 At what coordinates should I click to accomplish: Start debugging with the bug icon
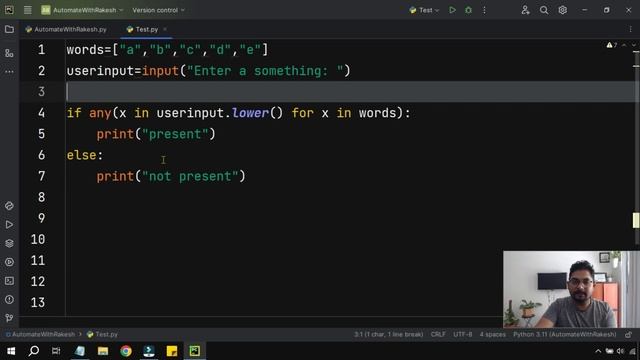tap(468, 10)
